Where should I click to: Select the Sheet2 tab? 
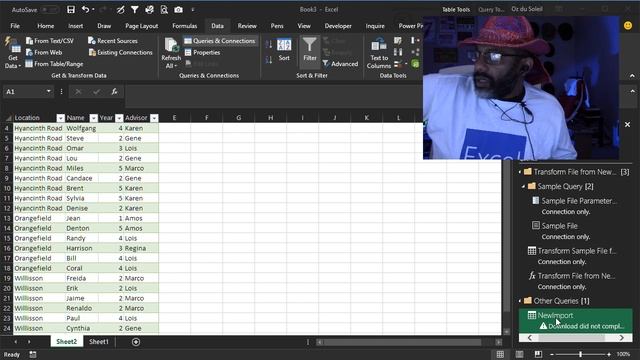67,342
